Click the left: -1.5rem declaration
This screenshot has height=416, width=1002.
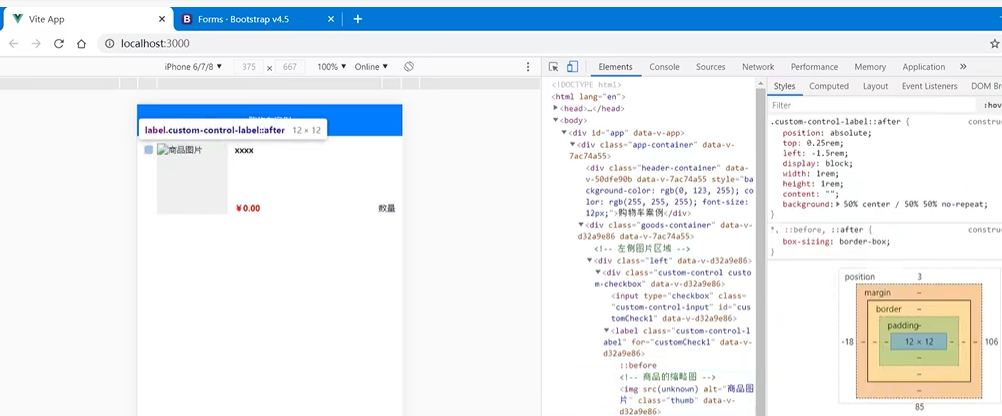coord(816,153)
